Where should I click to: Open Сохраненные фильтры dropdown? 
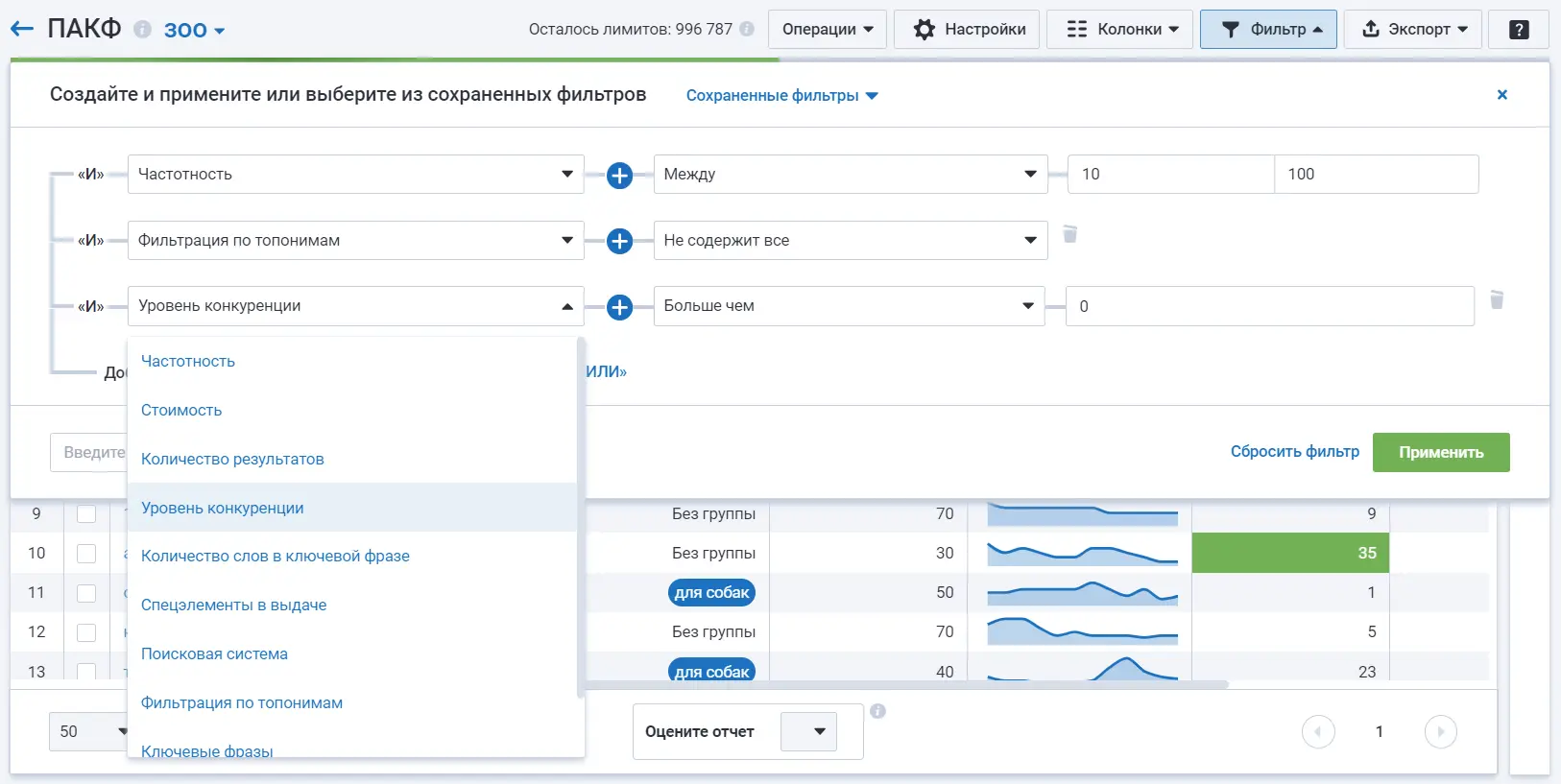[x=782, y=95]
